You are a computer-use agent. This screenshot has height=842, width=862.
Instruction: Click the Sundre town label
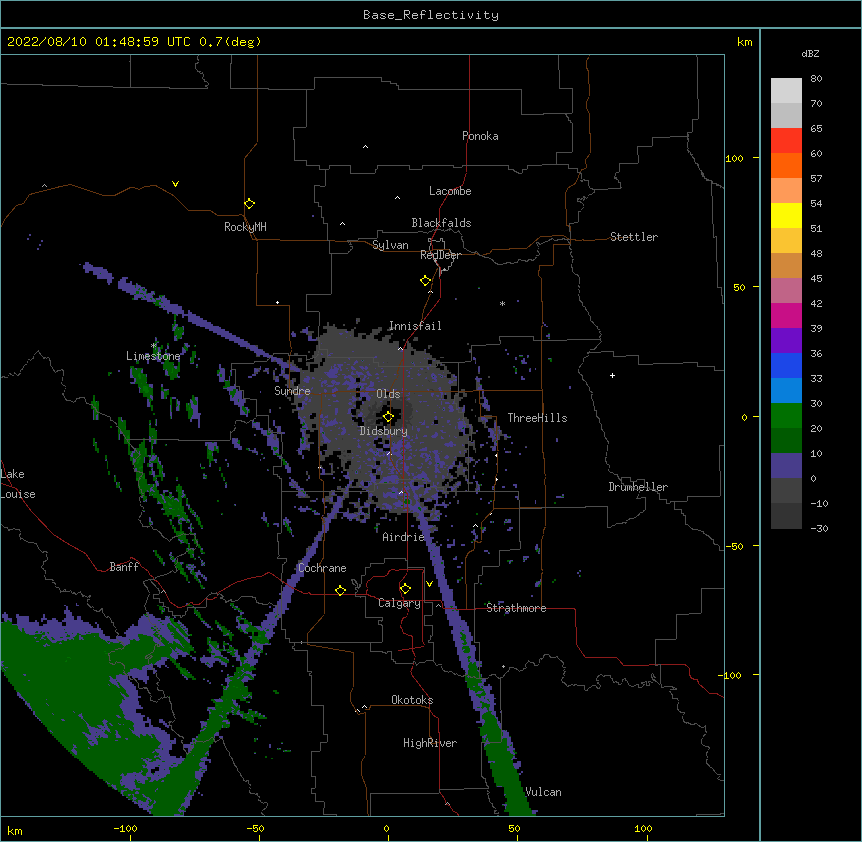tap(292, 391)
